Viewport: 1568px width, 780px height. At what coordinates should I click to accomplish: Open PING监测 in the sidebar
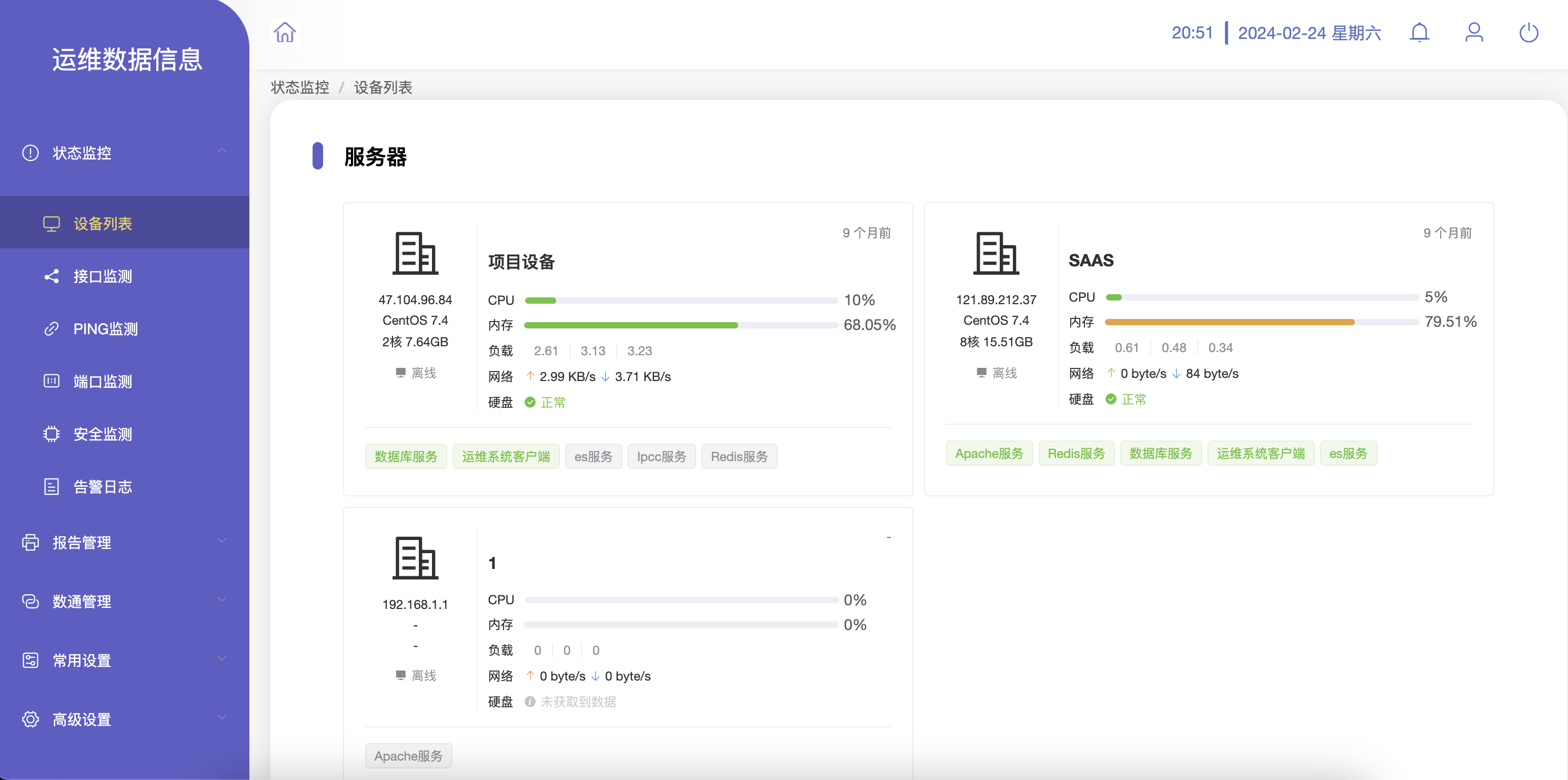pyautogui.click(x=124, y=329)
